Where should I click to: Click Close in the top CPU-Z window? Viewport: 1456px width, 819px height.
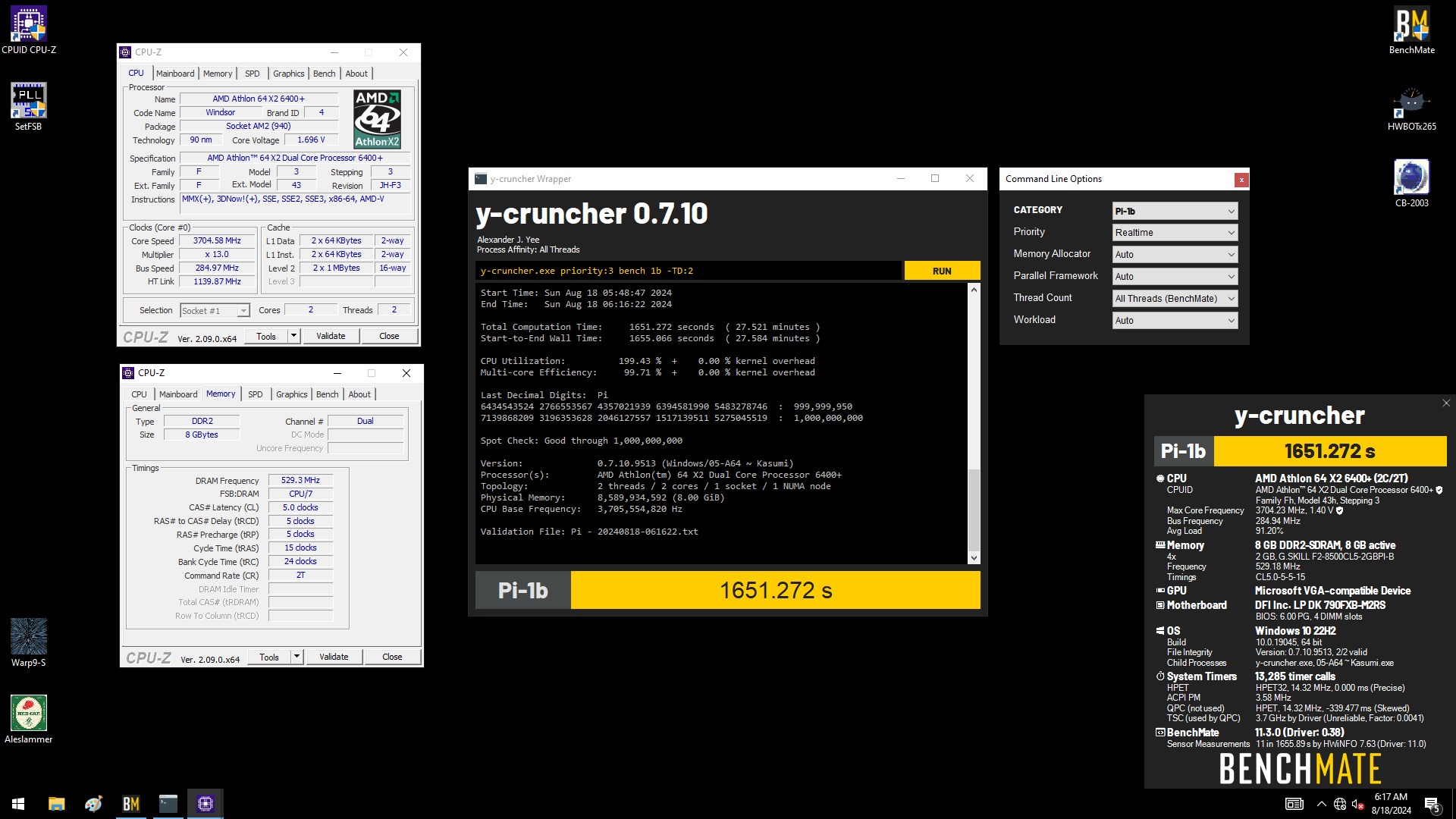tap(389, 336)
